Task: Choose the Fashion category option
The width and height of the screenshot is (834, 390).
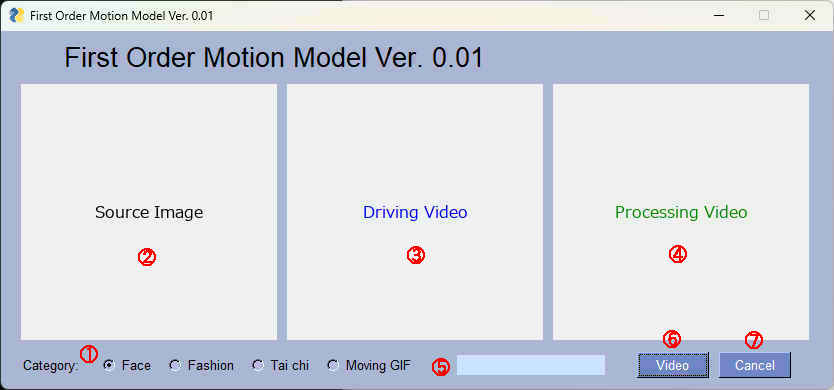Action: coord(176,366)
